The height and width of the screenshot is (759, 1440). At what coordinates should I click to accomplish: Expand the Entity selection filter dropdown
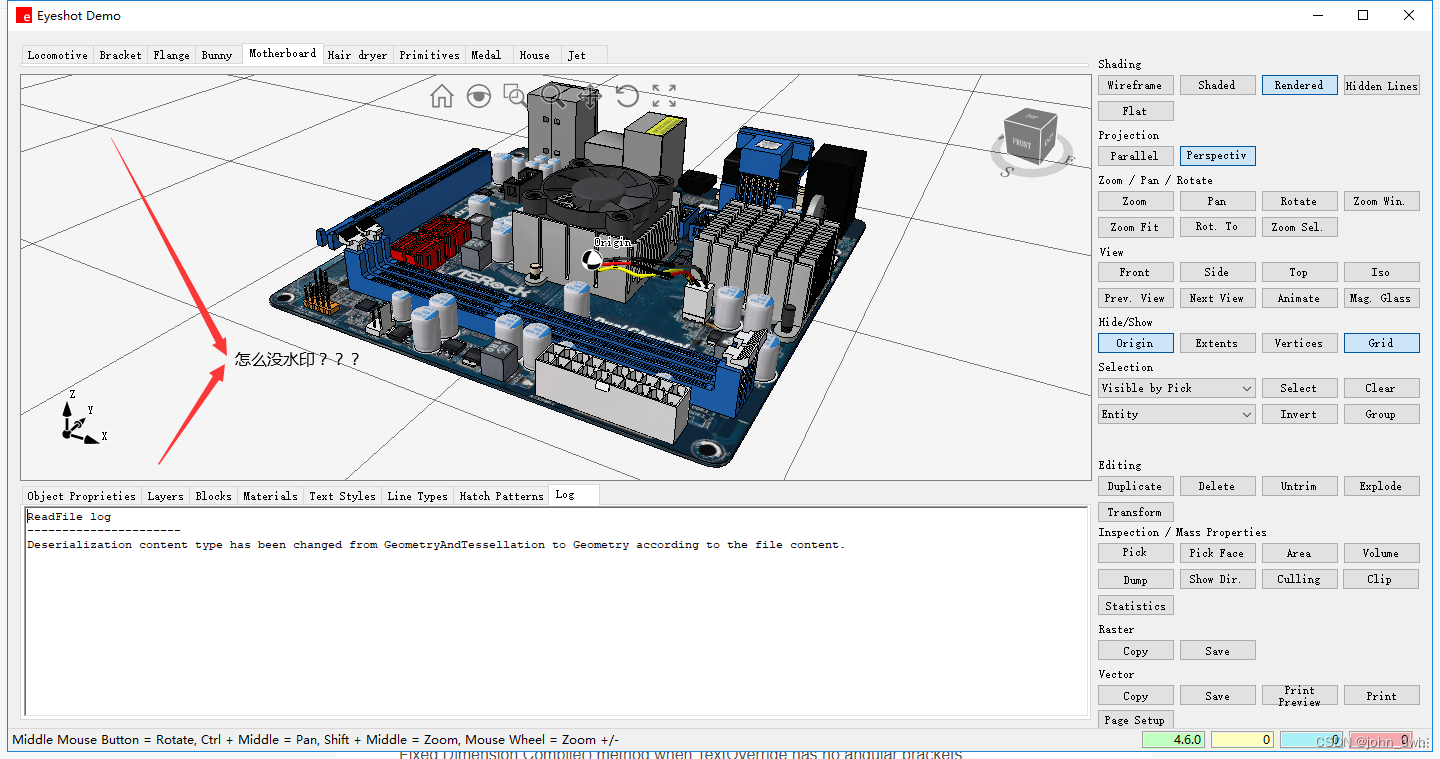tap(1176, 414)
